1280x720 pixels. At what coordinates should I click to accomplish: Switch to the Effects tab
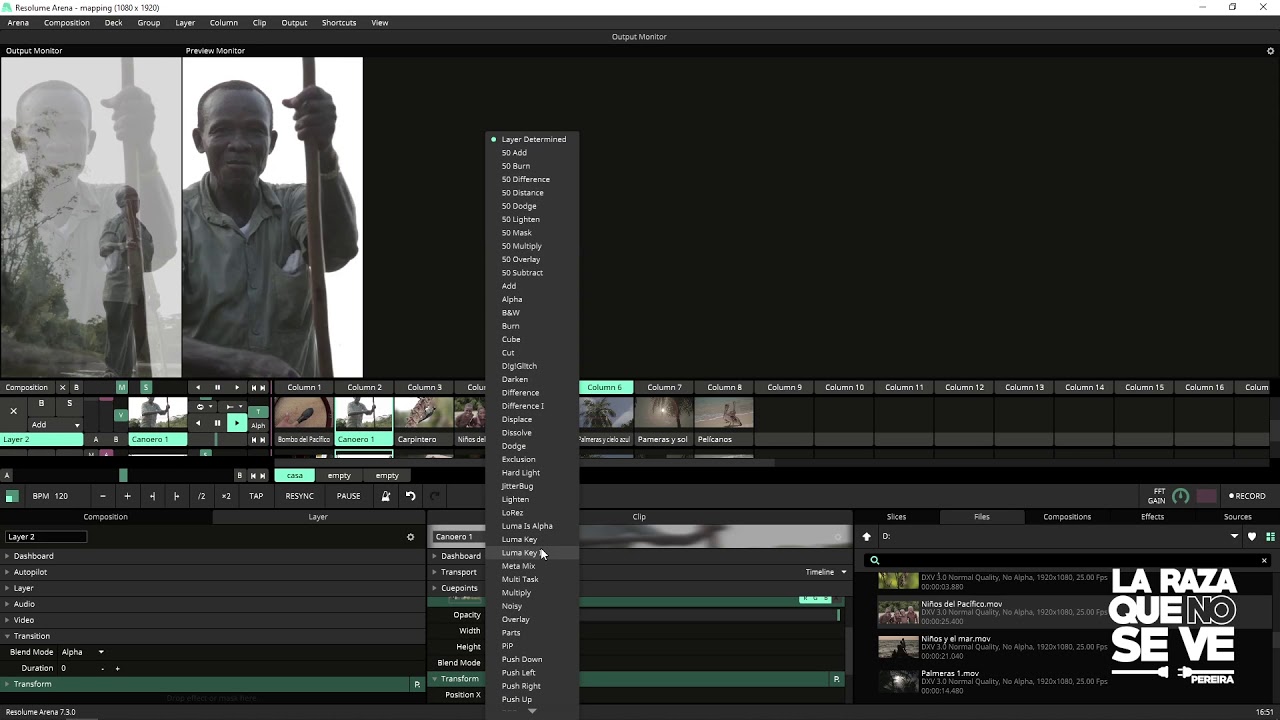[1152, 517]
